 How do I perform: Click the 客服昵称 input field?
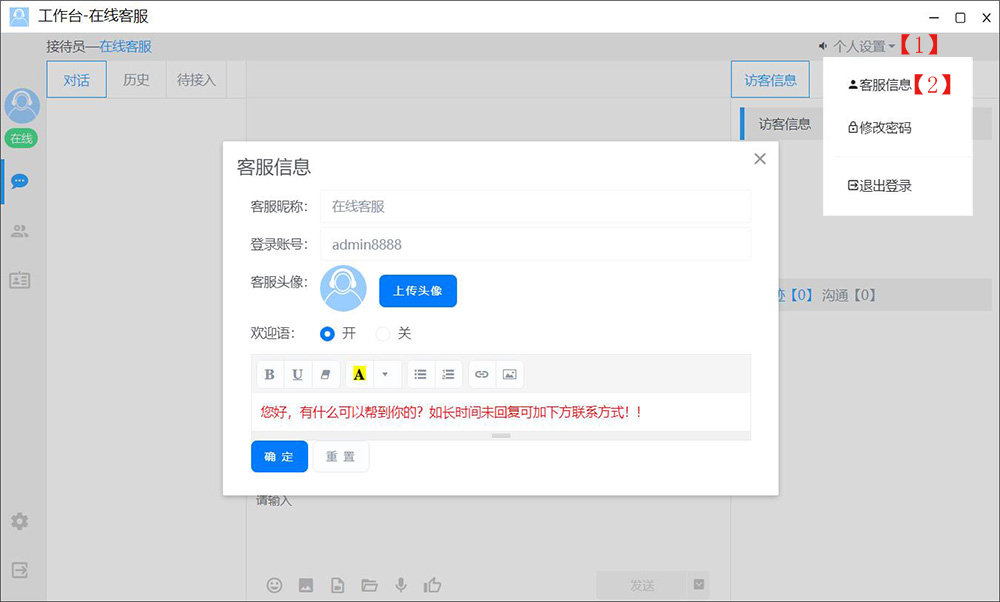click(x=534, y=206)
